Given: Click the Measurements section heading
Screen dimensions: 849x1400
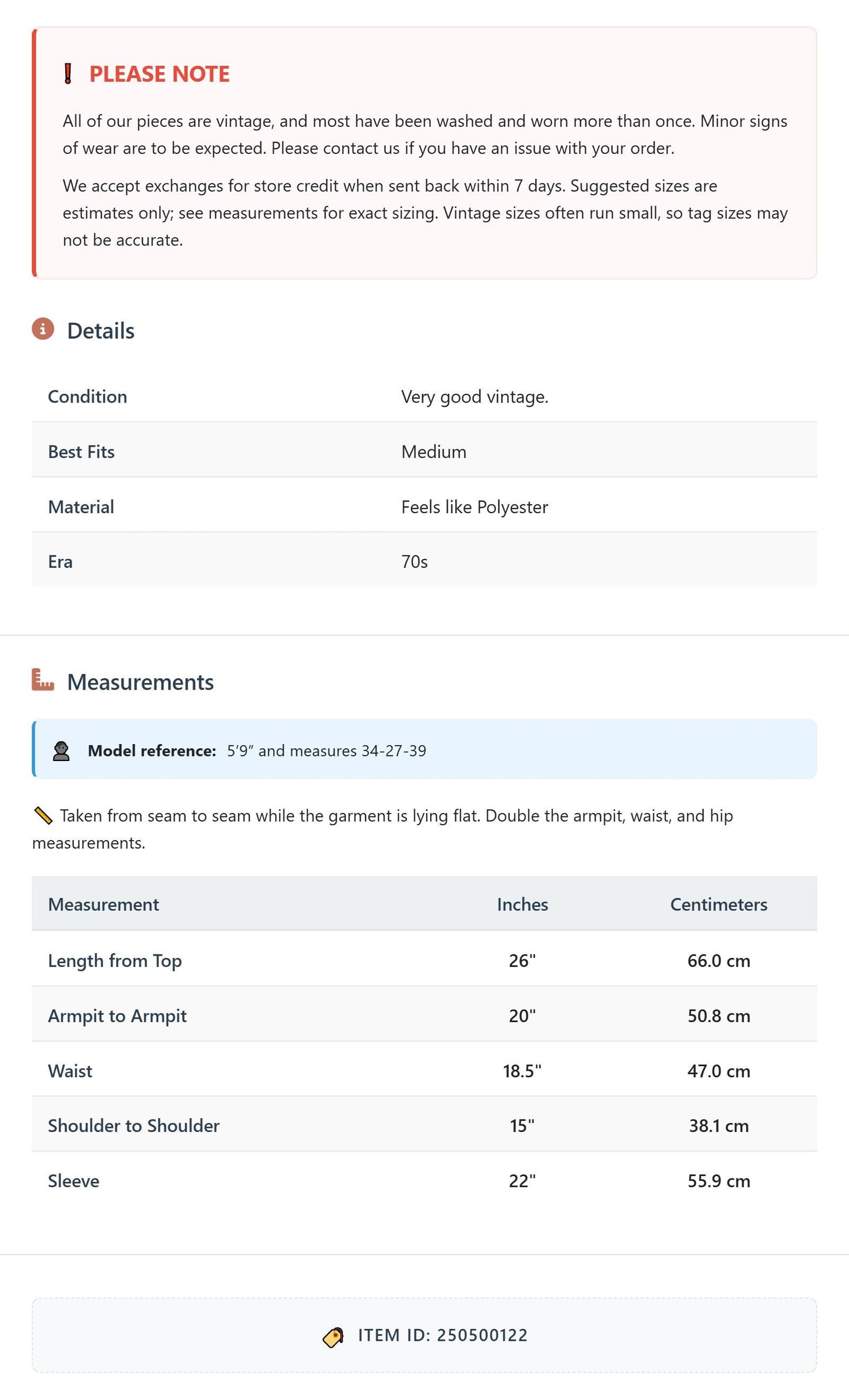Looking at the screenshot, I should coord(140,682).
